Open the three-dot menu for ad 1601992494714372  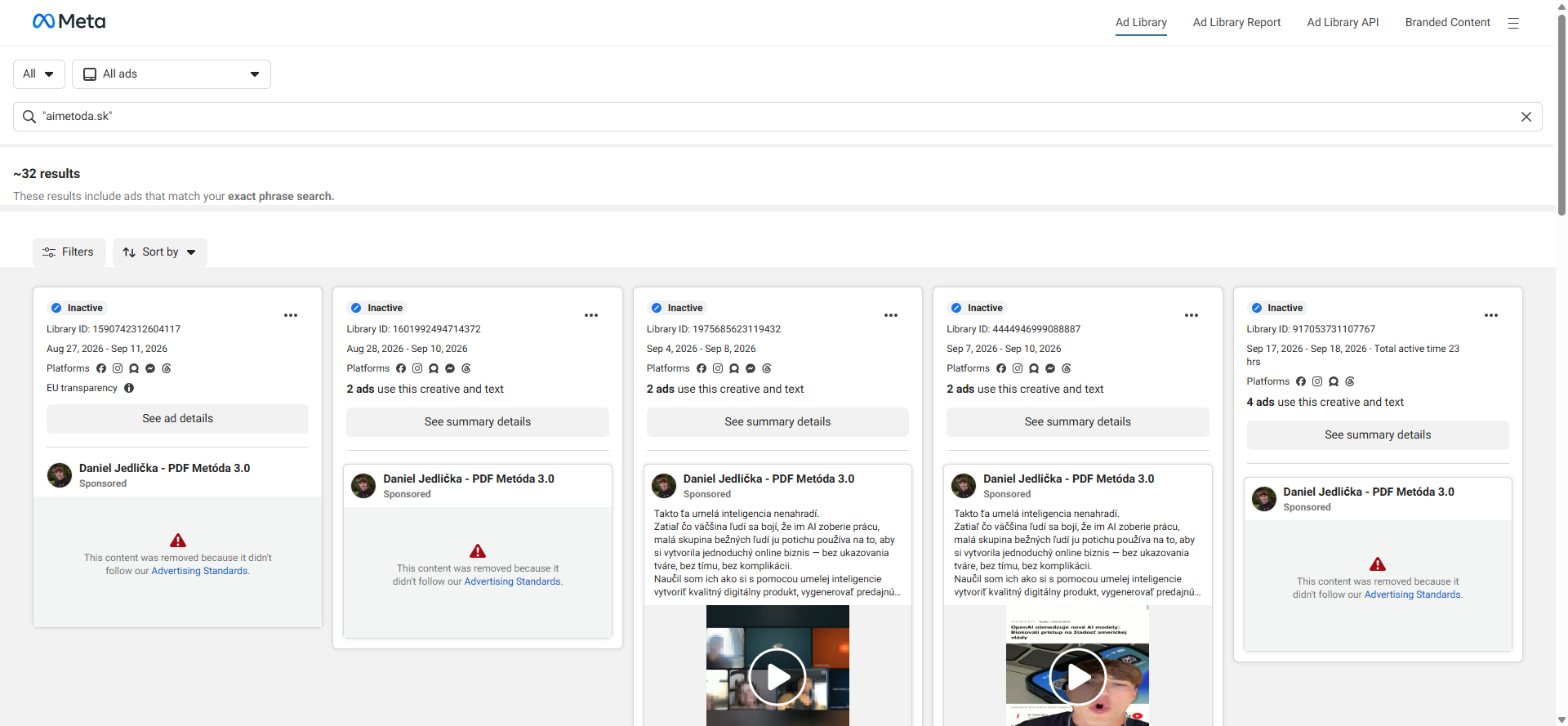pyautogui.click(x=591, y=315)
